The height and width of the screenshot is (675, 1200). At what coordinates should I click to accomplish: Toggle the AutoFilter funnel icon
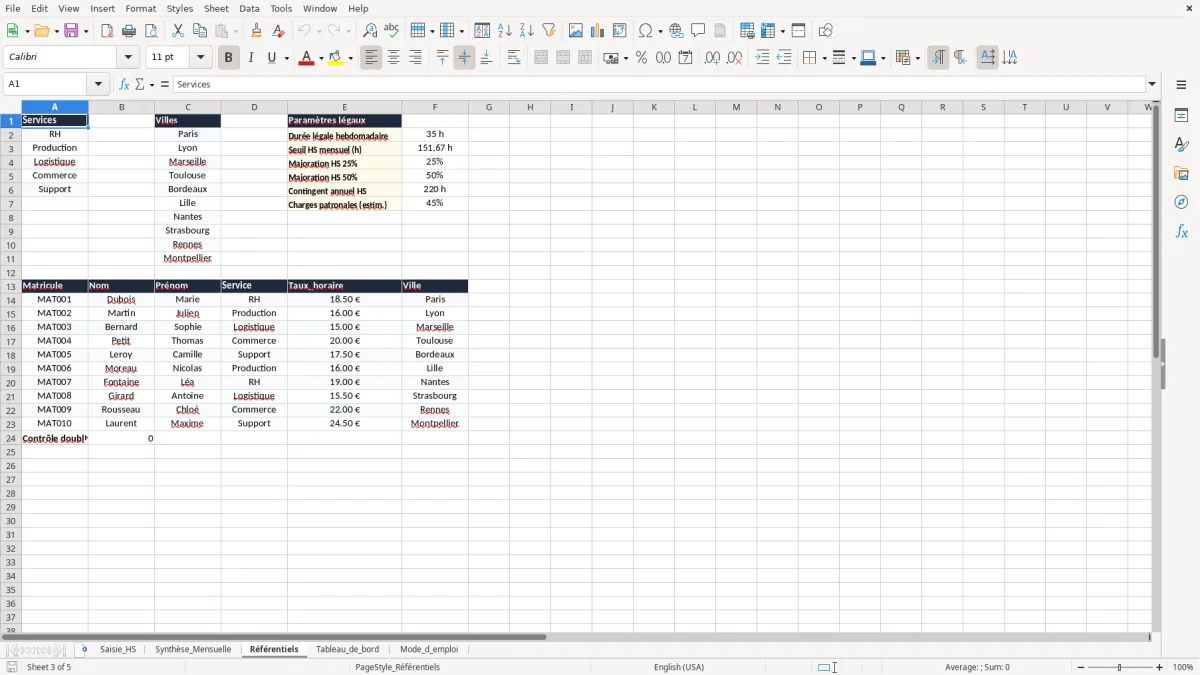[x=549, y=31]
